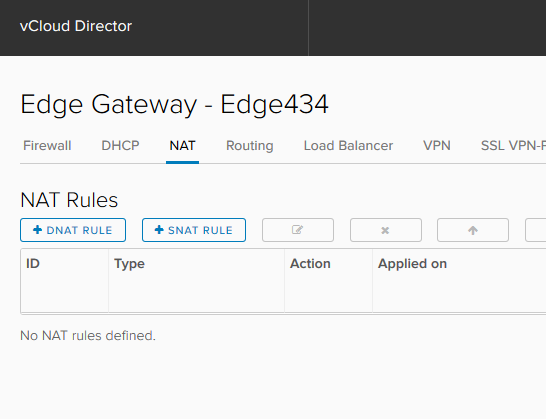Go to the Routing tab
Screen dimensions: 546x419
point(250,146)
